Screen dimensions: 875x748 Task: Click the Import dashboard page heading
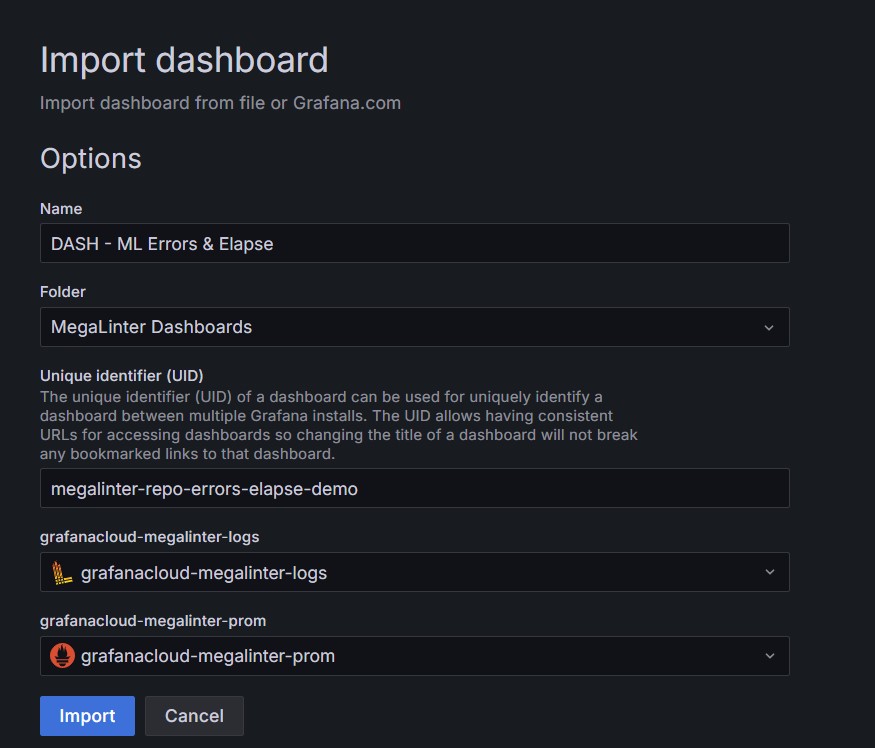pos(184,60)
